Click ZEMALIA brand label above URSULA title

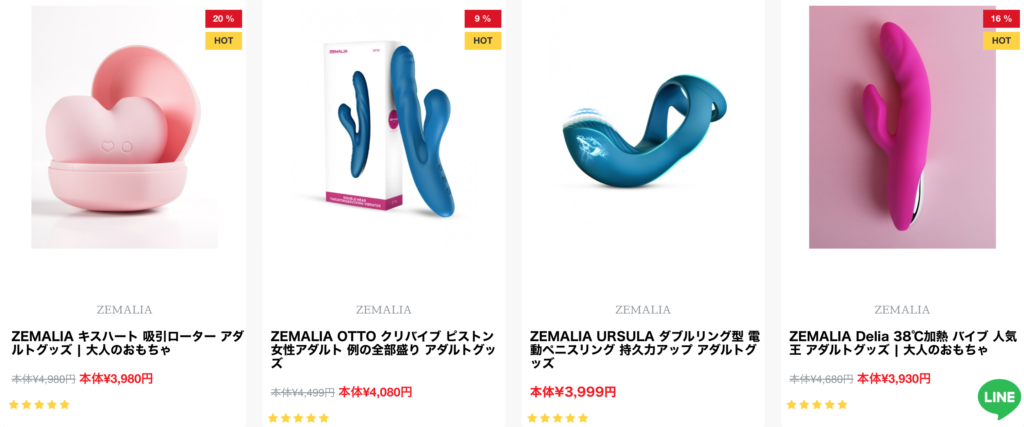click(643, 309)
